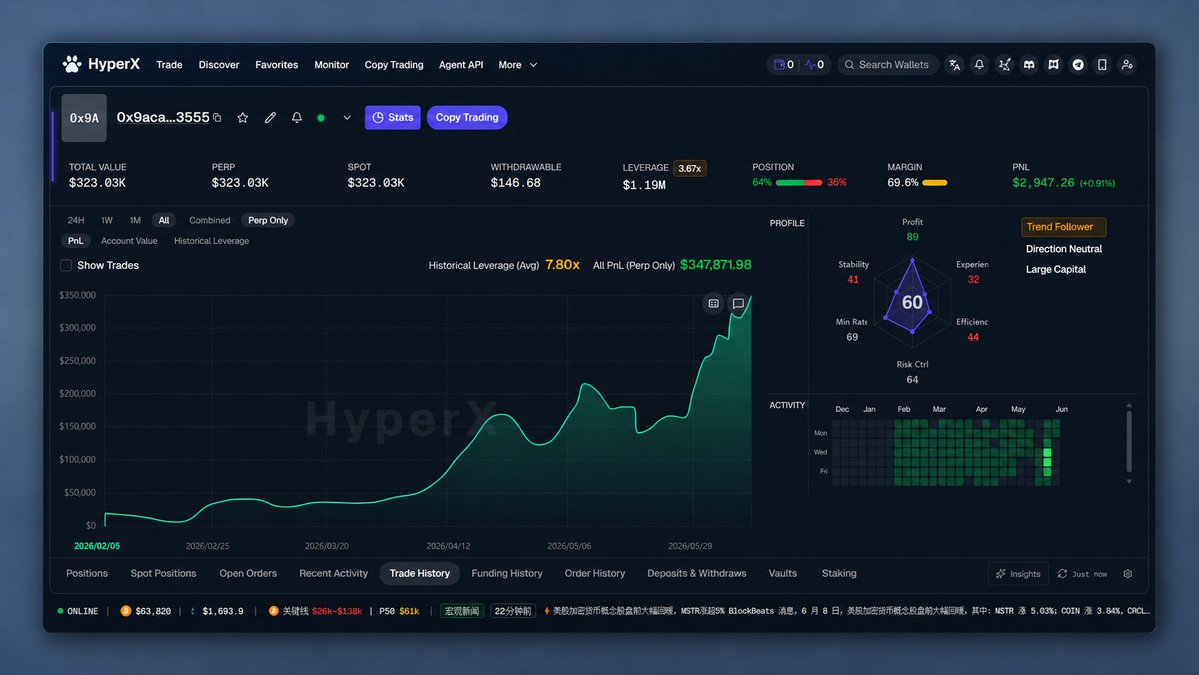1199x675 pixels.
Task: Switch chart to Combined mode
Action: click(x=210, y=220)
